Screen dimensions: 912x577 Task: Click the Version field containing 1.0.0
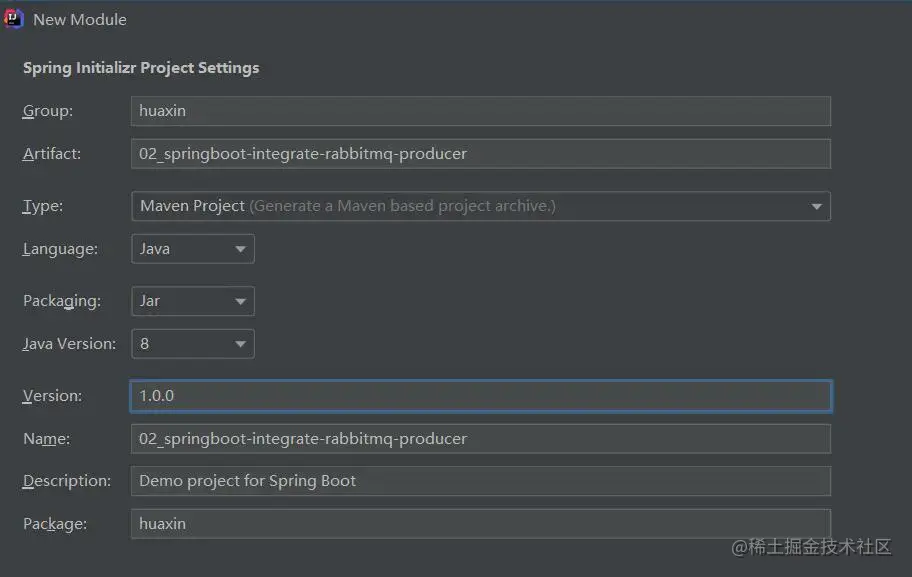click(x=480, y=396)
